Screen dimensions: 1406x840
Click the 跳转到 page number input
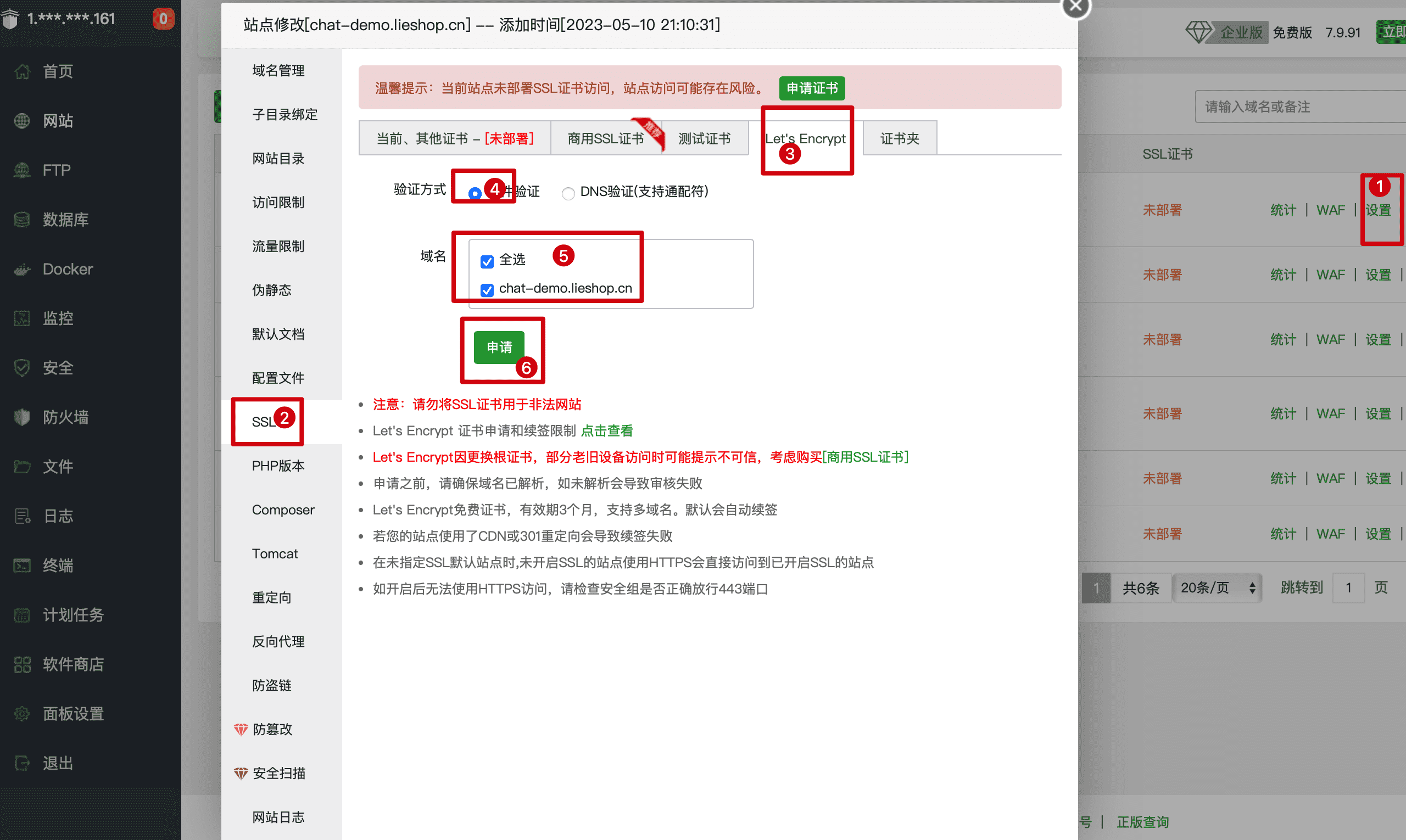pos(1348,587)
